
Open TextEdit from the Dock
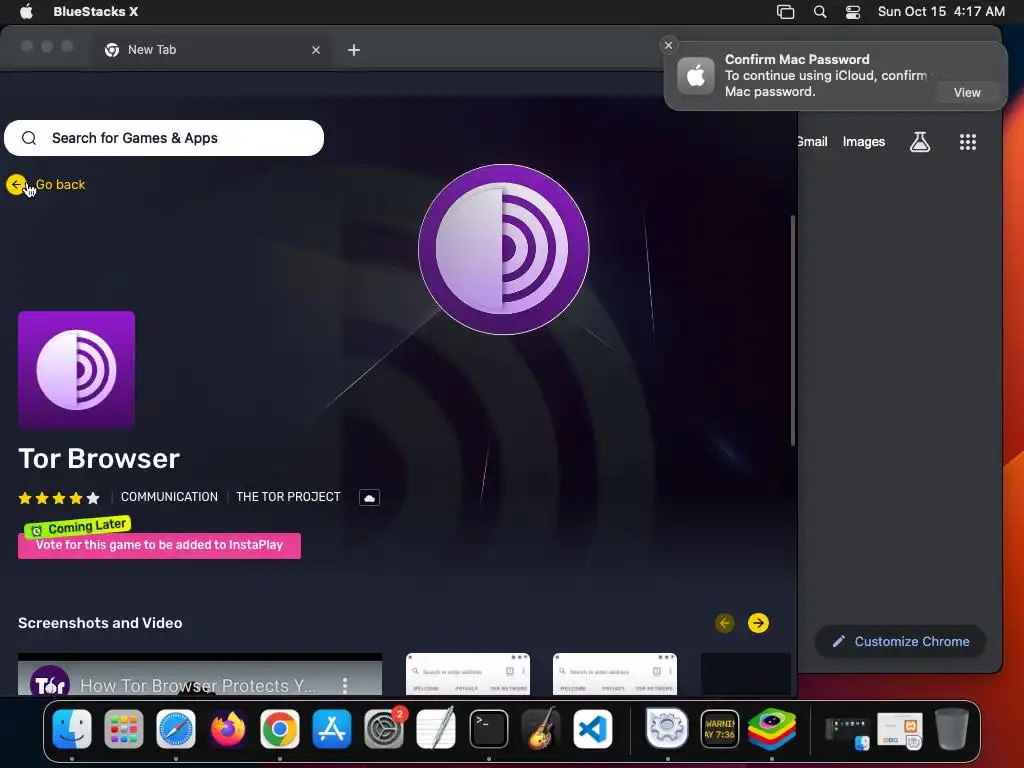pyautogui.click(x=436, y=729)
